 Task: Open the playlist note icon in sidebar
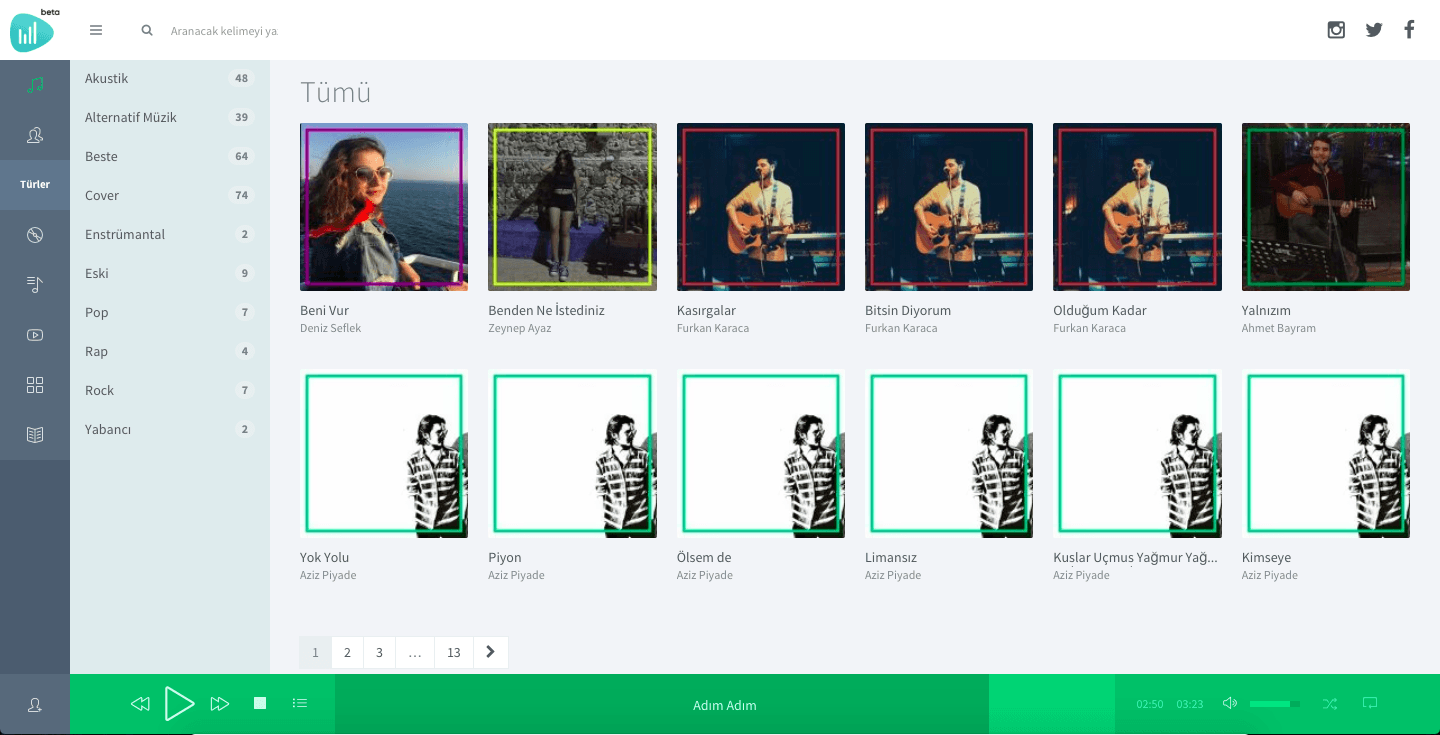[35, 285]
